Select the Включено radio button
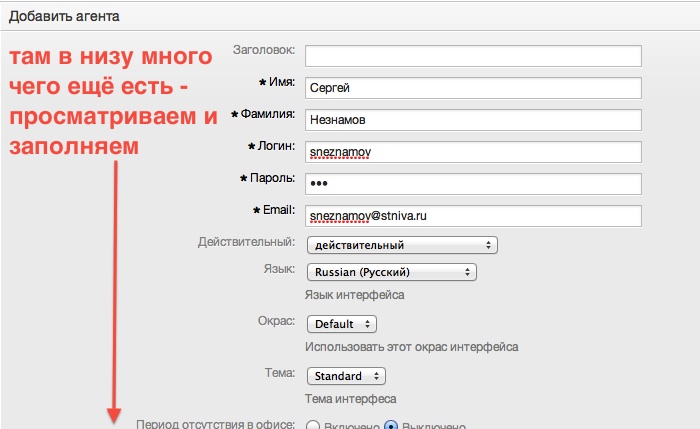Screen dimensions: 700x429 tap(312, 425)
